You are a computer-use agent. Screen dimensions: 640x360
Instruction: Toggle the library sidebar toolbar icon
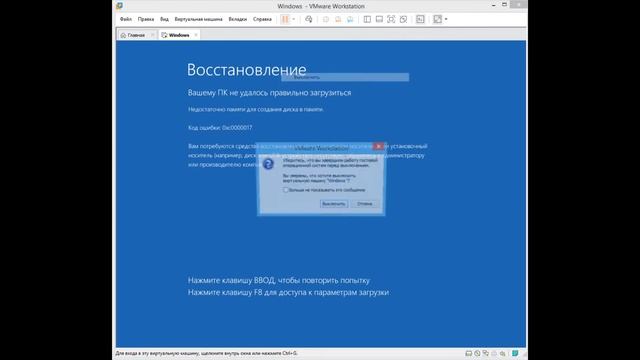coord(367,19)
